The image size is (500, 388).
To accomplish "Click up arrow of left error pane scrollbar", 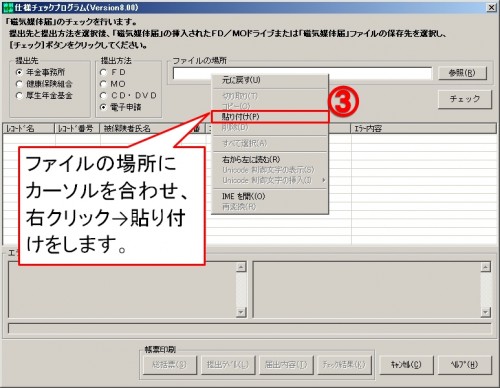I will 241,267.
